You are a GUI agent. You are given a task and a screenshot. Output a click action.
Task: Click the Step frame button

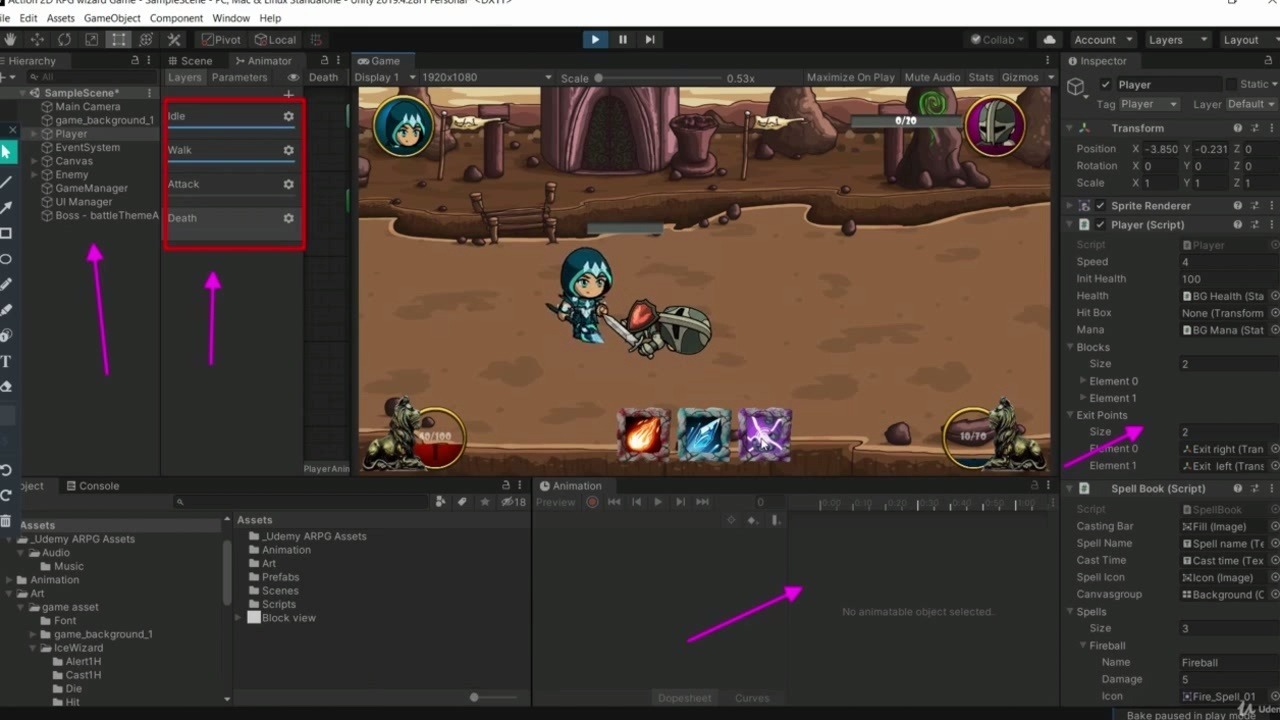coord(650,39)
